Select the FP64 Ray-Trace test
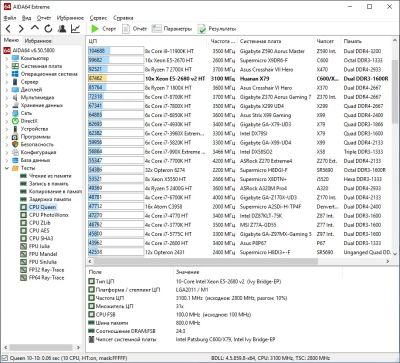This screenshot has height=363, width=400. pyautogui.click(x=42, y=278)
